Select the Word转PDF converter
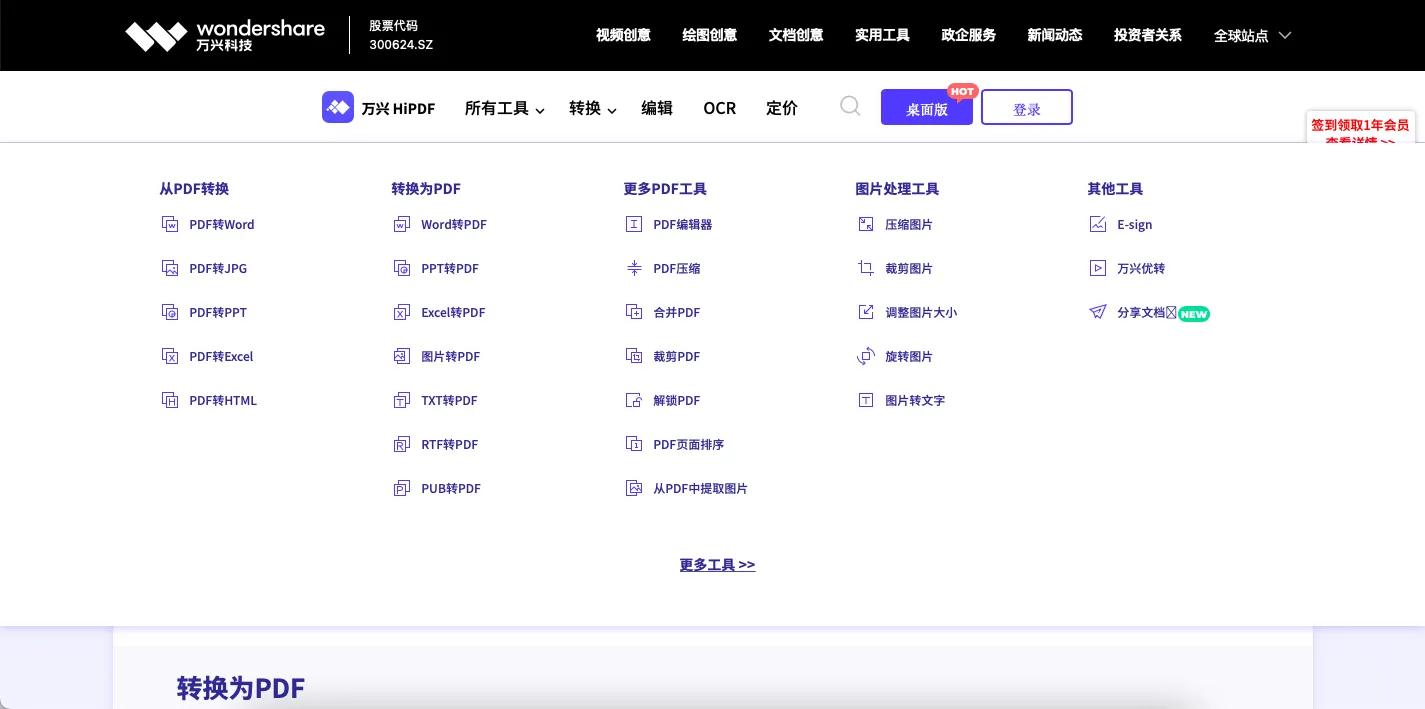The image size is (1425, 709). 453,224
